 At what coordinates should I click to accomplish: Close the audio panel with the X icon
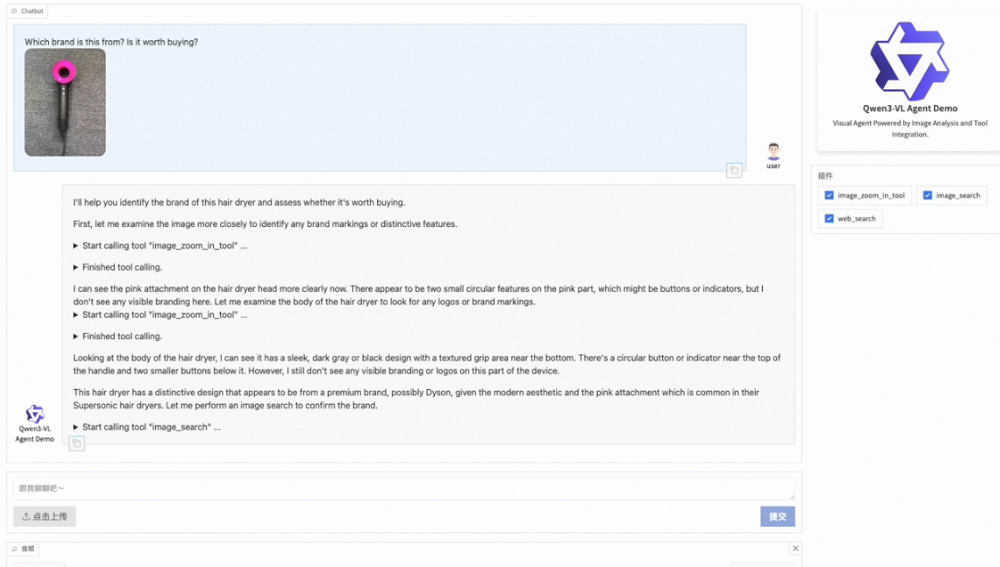pyautogui.click(x=796, y=548)
